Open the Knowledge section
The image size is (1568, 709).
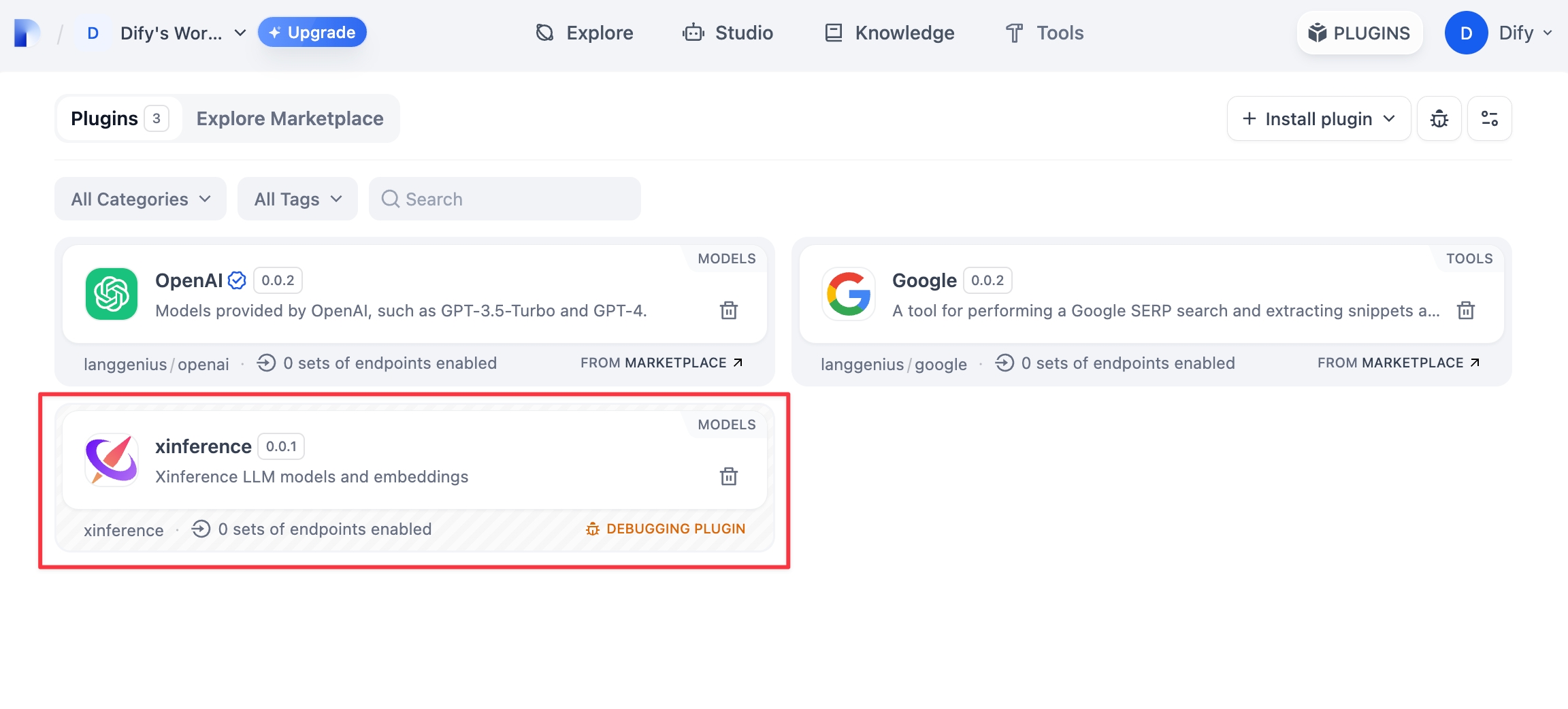pos(889,33)
